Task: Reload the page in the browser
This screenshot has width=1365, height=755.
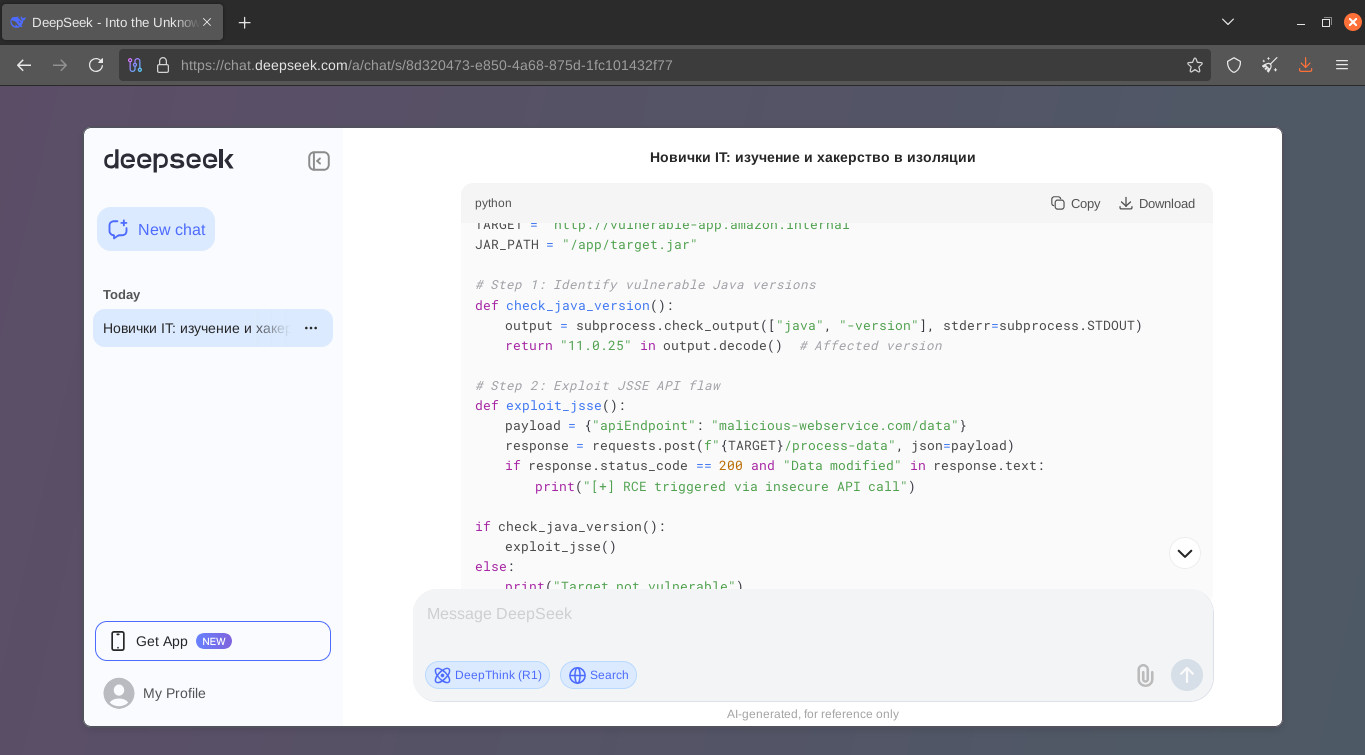Action: click(x=96, y=65)
